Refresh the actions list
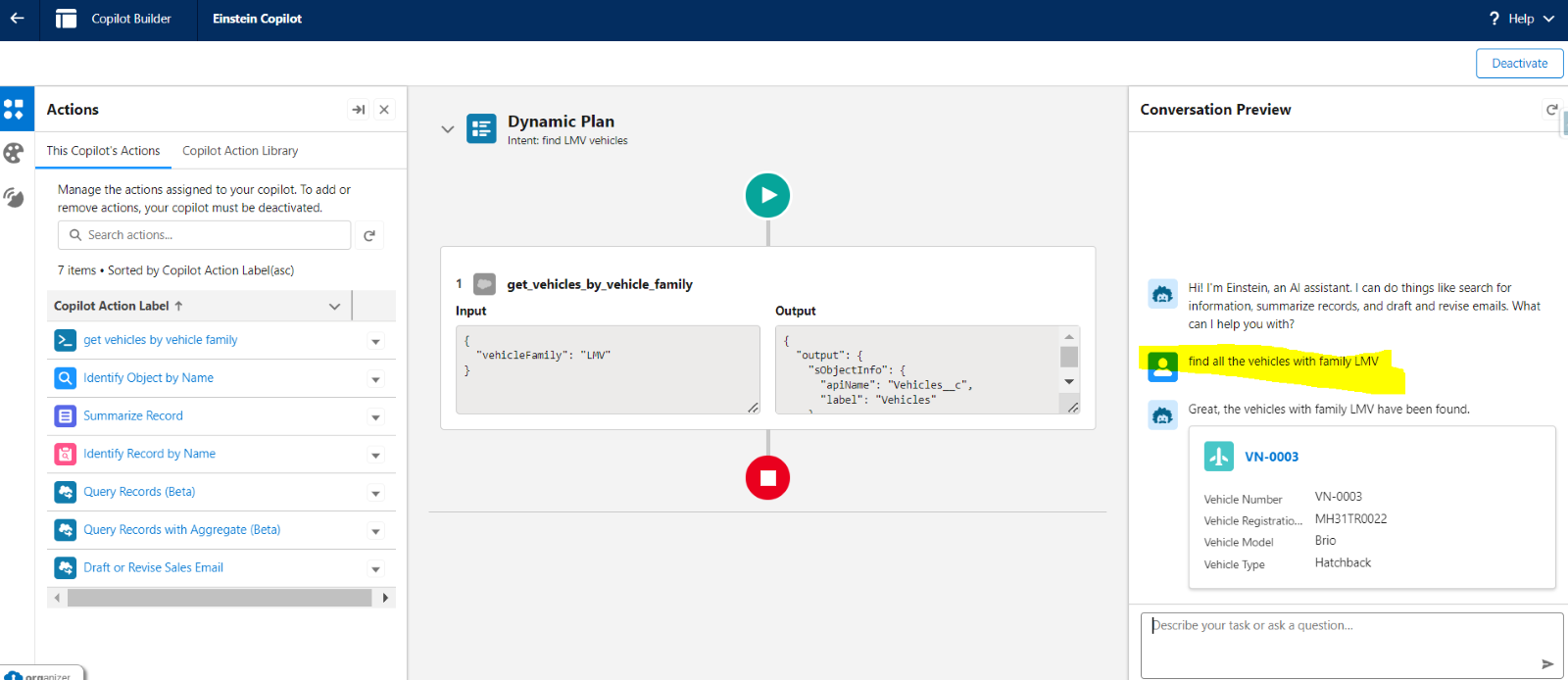Screen dimensions: 1568x680 point(369,235)
